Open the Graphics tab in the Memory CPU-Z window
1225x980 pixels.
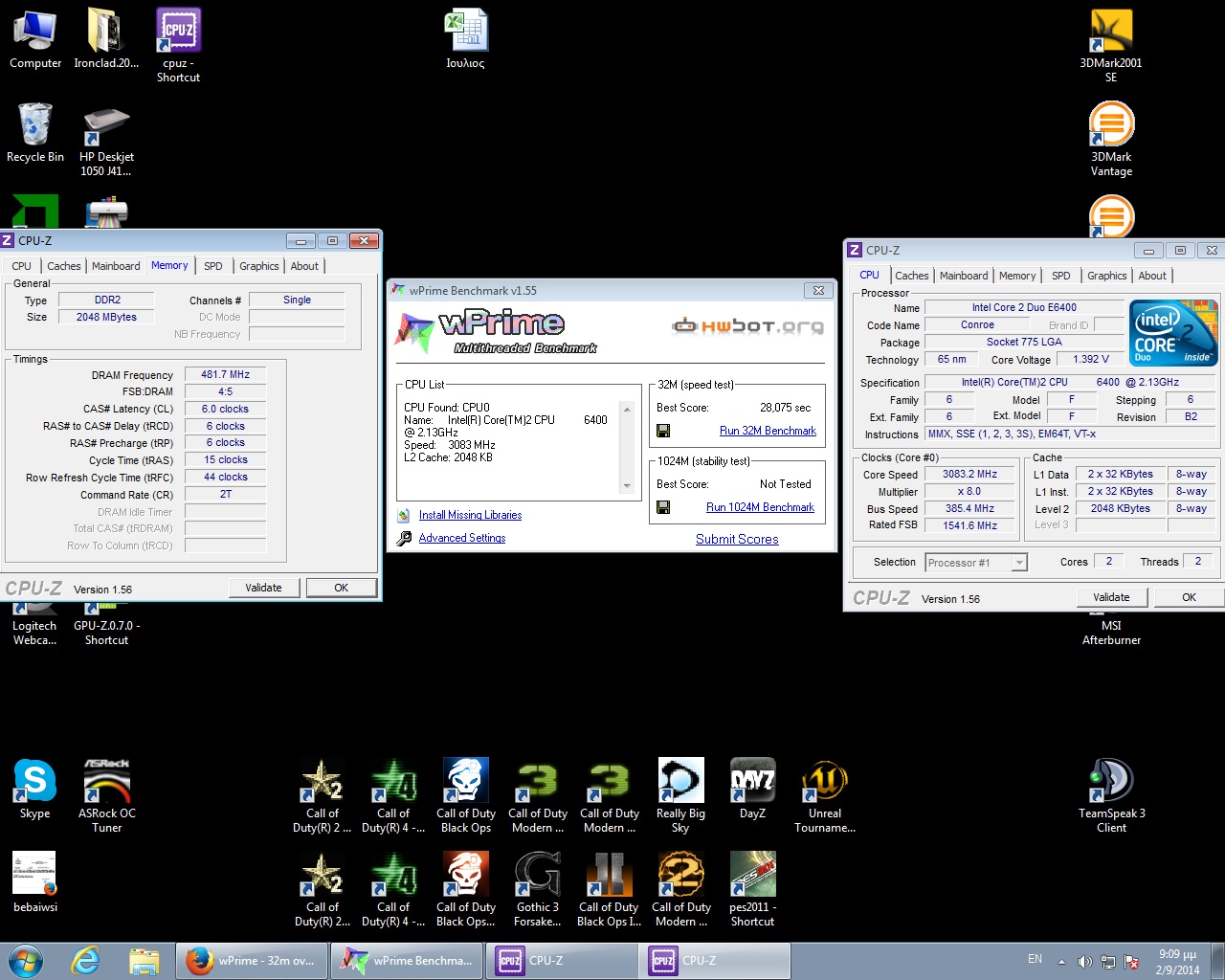pos(259,266)
